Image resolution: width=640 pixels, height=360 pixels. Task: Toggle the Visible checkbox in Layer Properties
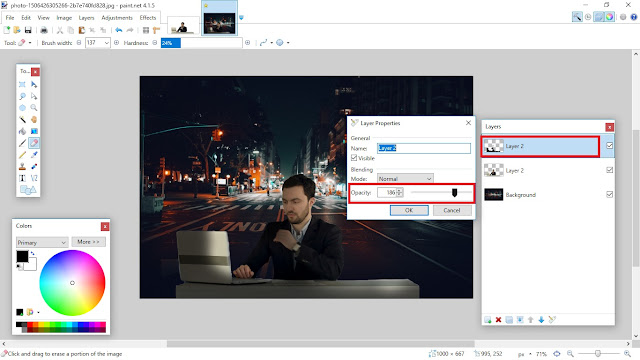[354, 158]
